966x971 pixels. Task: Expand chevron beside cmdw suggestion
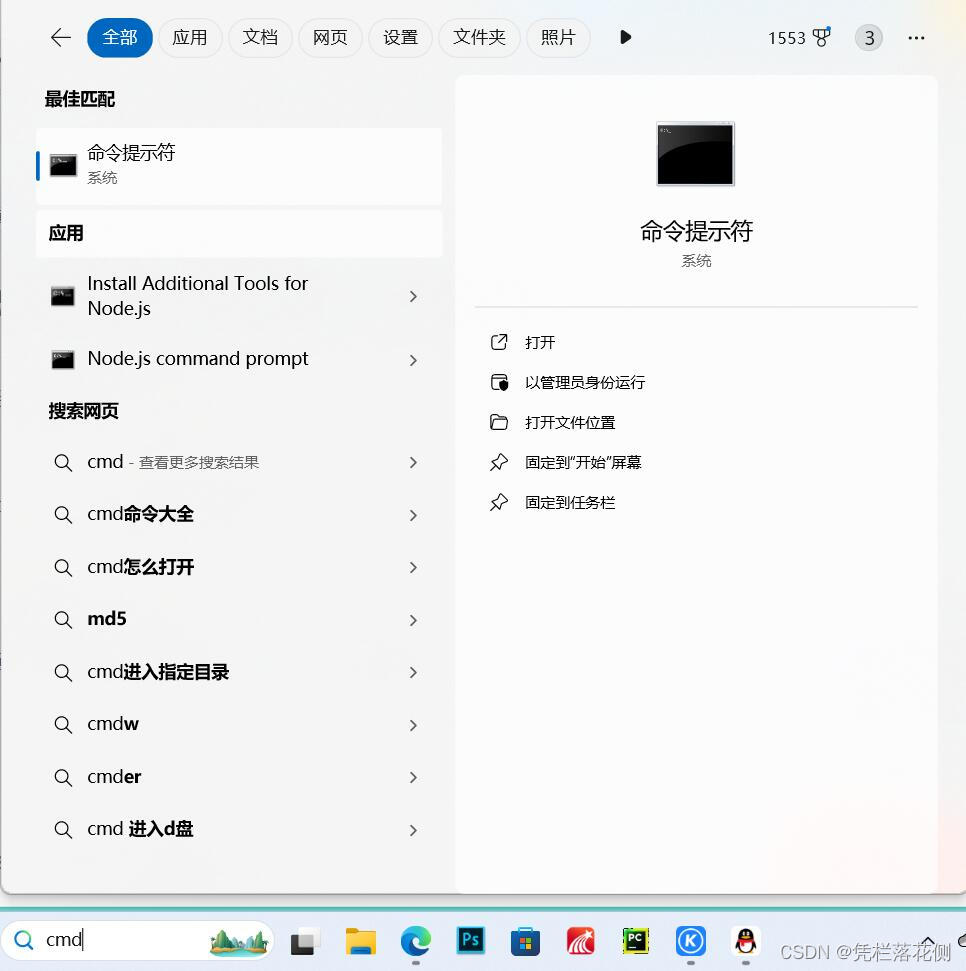[413, 725]
